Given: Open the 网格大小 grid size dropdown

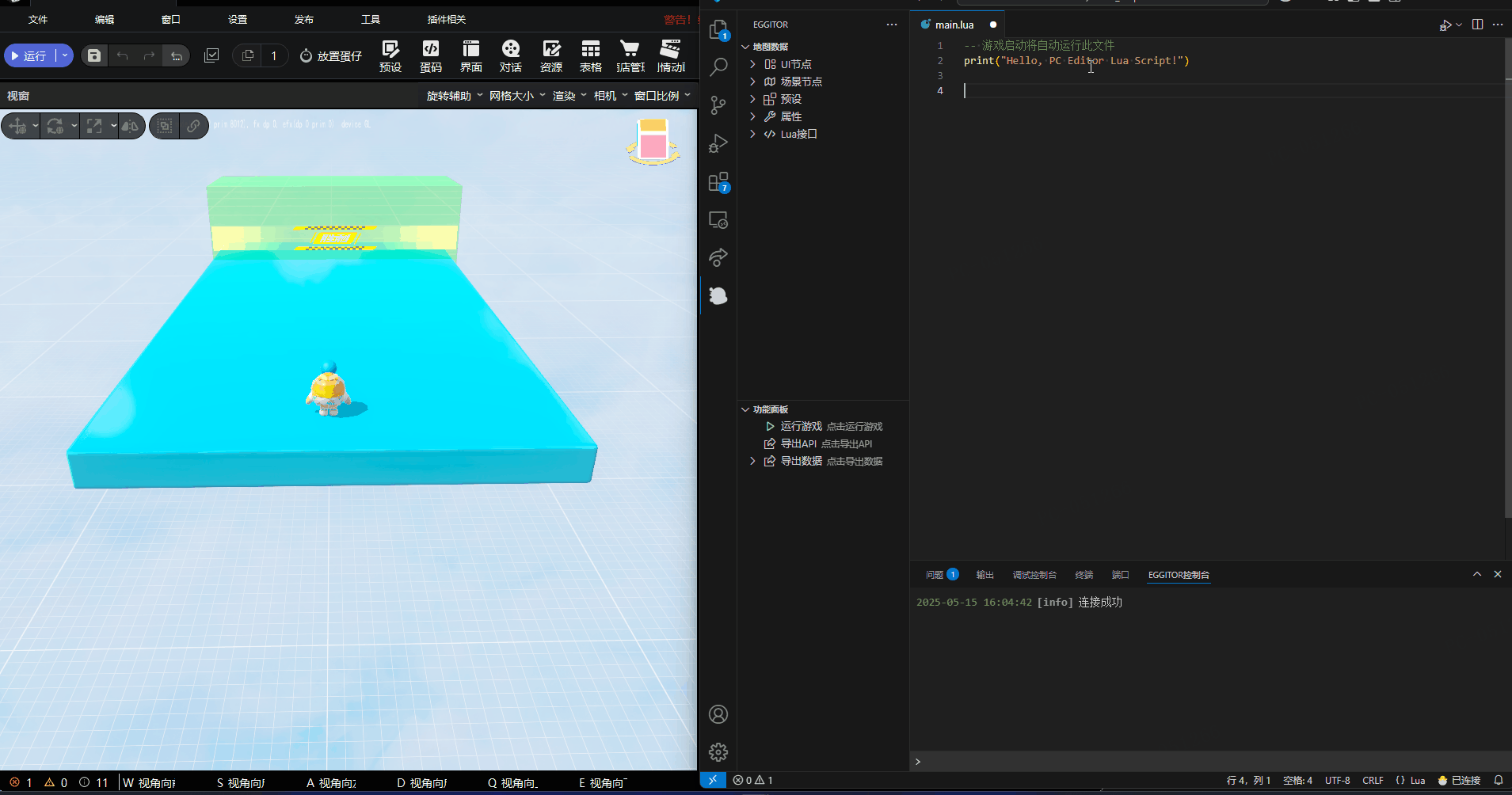Looking at the screenshot, I should click(516, 96).
